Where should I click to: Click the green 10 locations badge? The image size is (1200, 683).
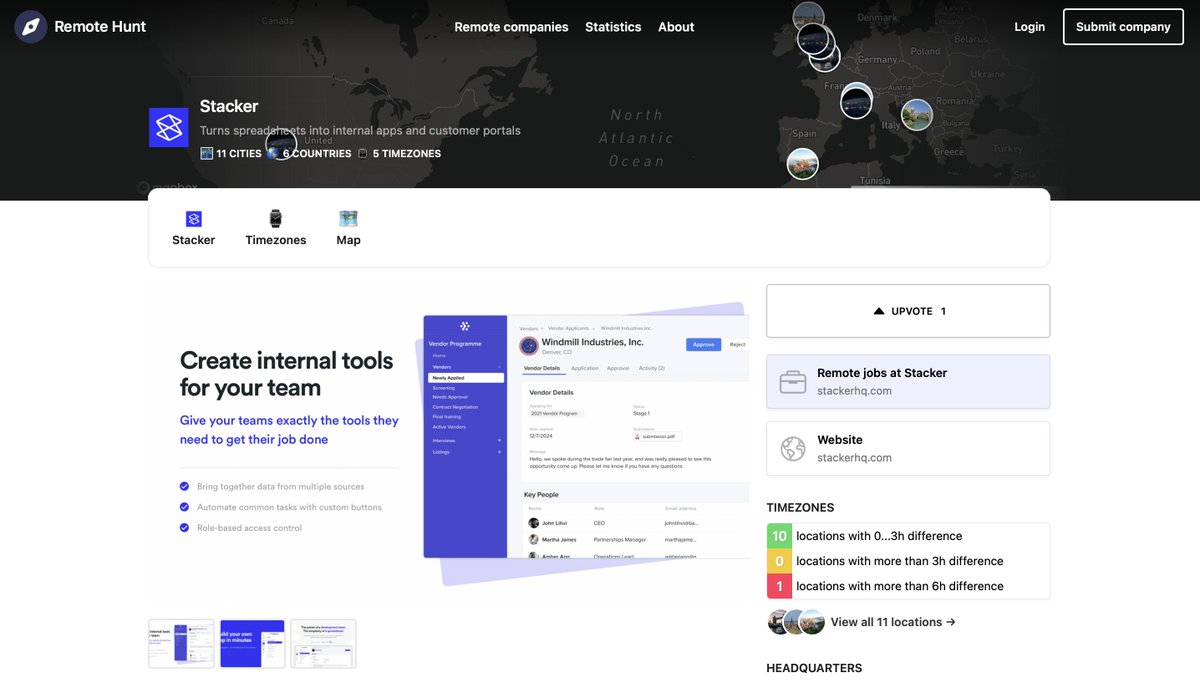[x=779, y=536]
